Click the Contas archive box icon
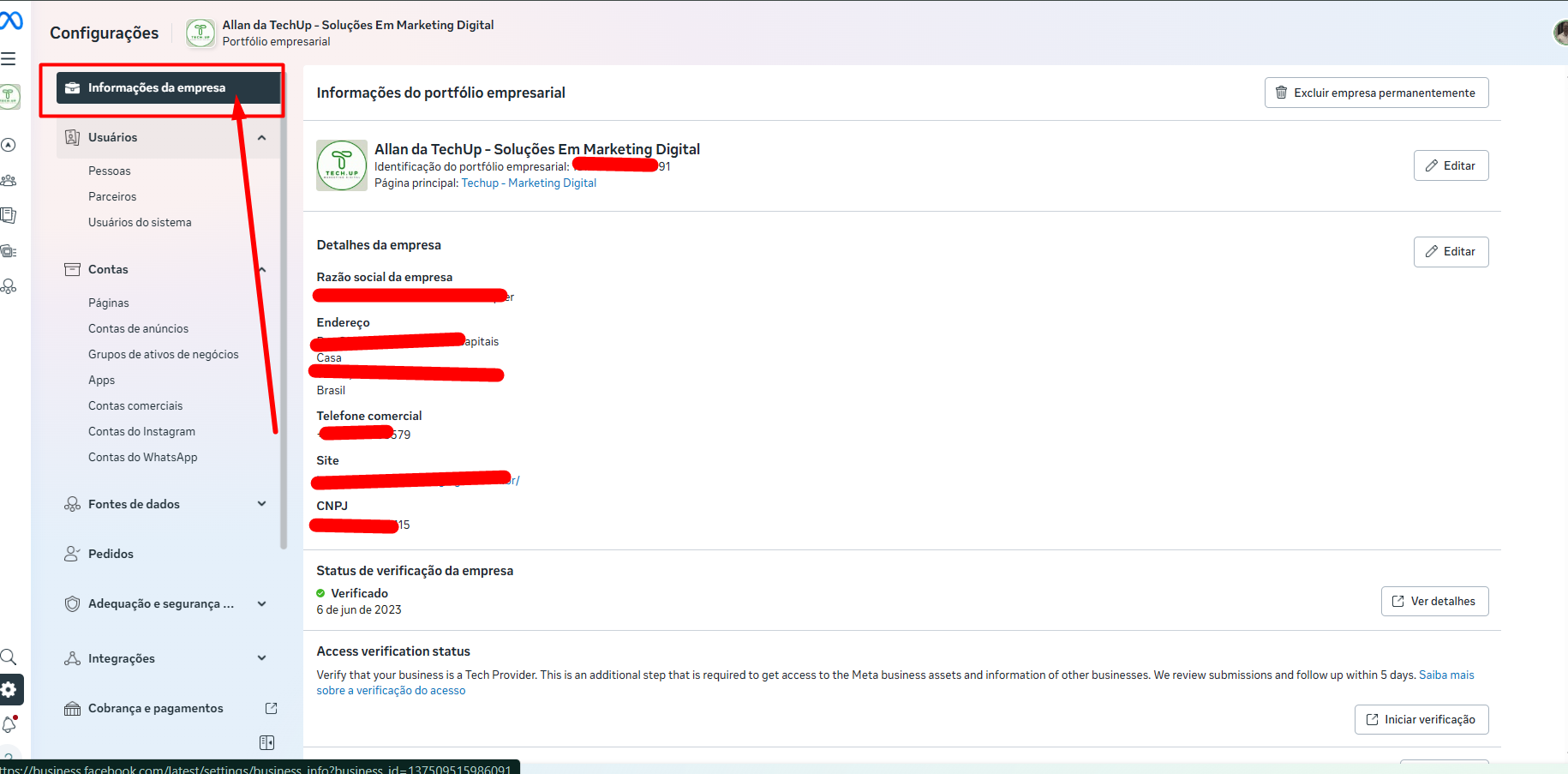Screen dimensions: 1568x774 [x=73, y=269]
